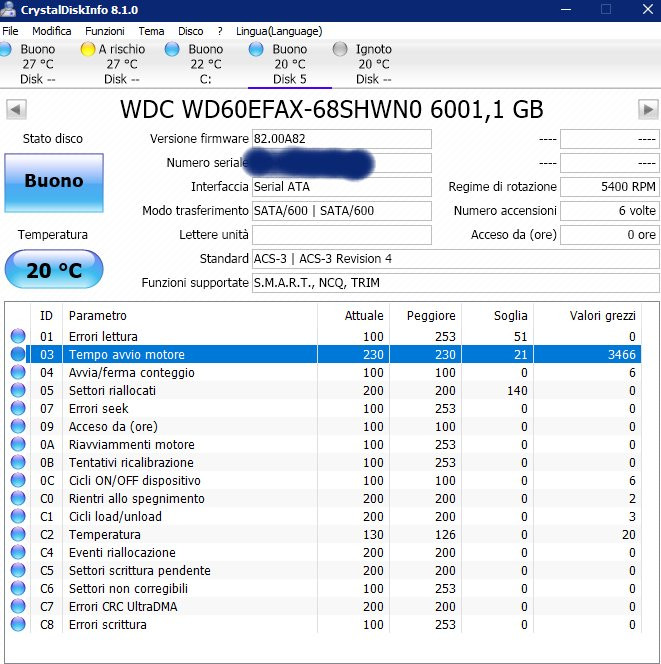Click the Numero accensioni 6 volte field
Viewport: 661px width, 664px height.
coord(609,211)
